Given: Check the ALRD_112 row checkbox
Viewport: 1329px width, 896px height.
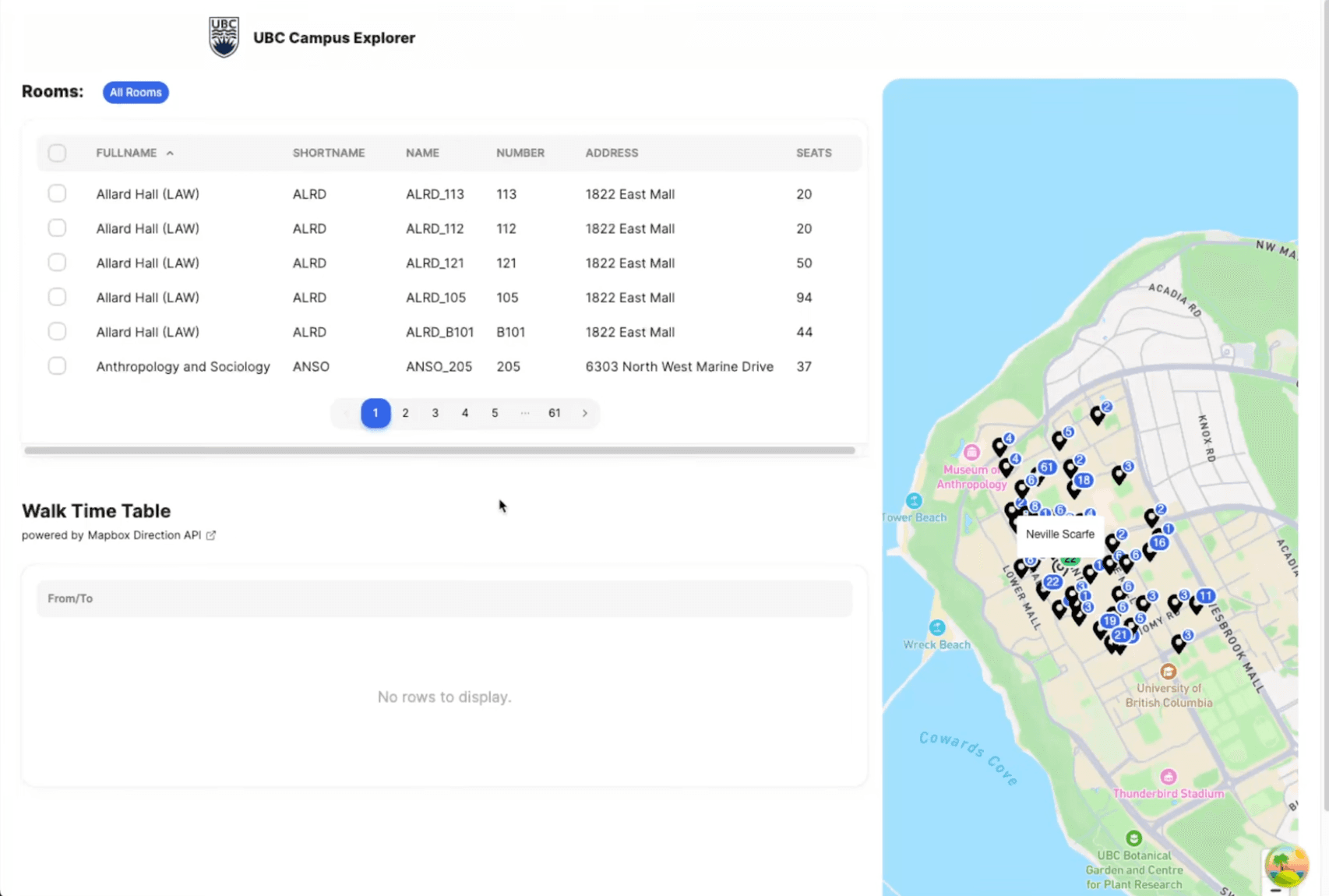Looking at the screenshot, I should click(x=57, y=228).
